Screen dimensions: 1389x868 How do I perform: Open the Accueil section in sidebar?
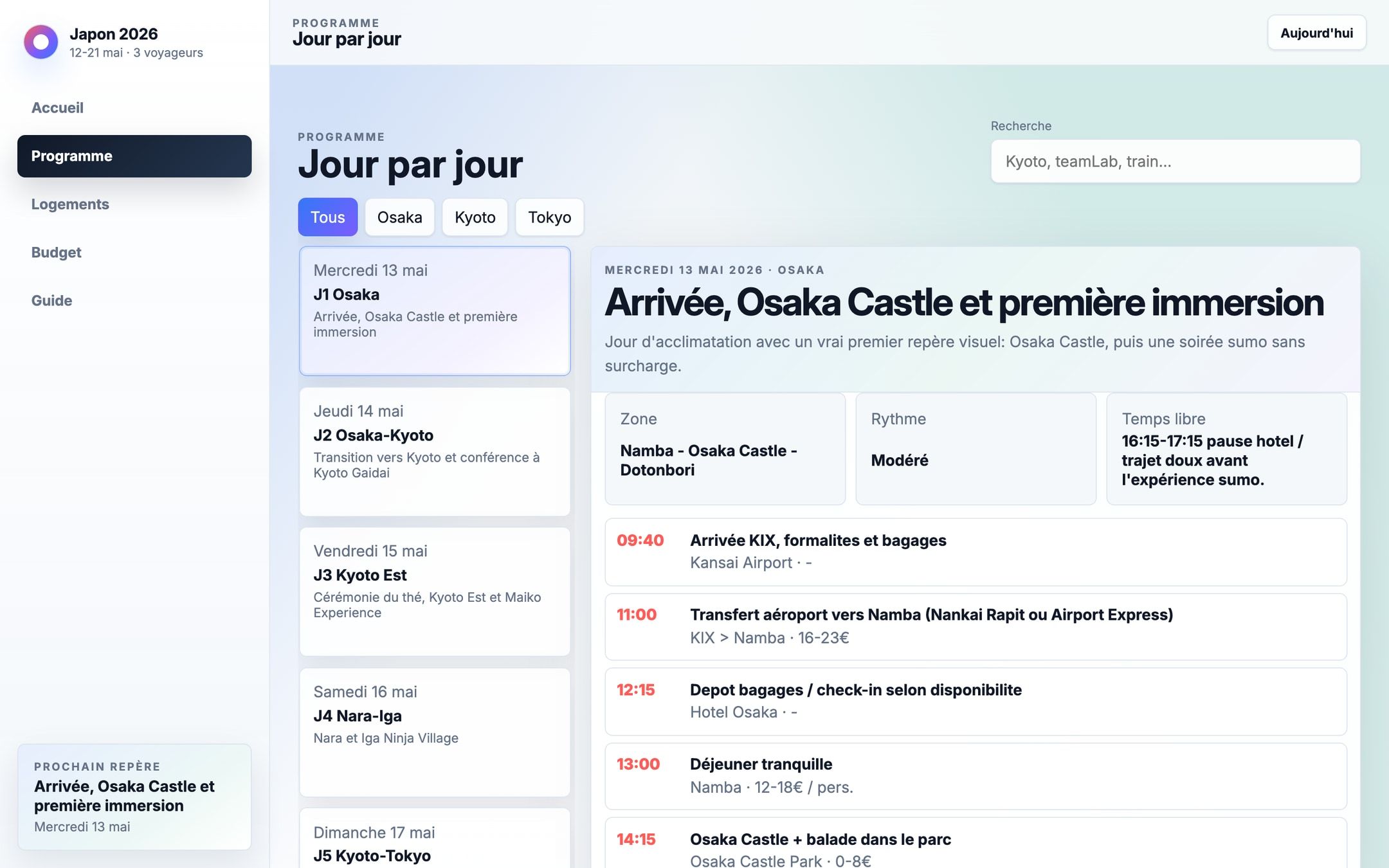[134, 108]
